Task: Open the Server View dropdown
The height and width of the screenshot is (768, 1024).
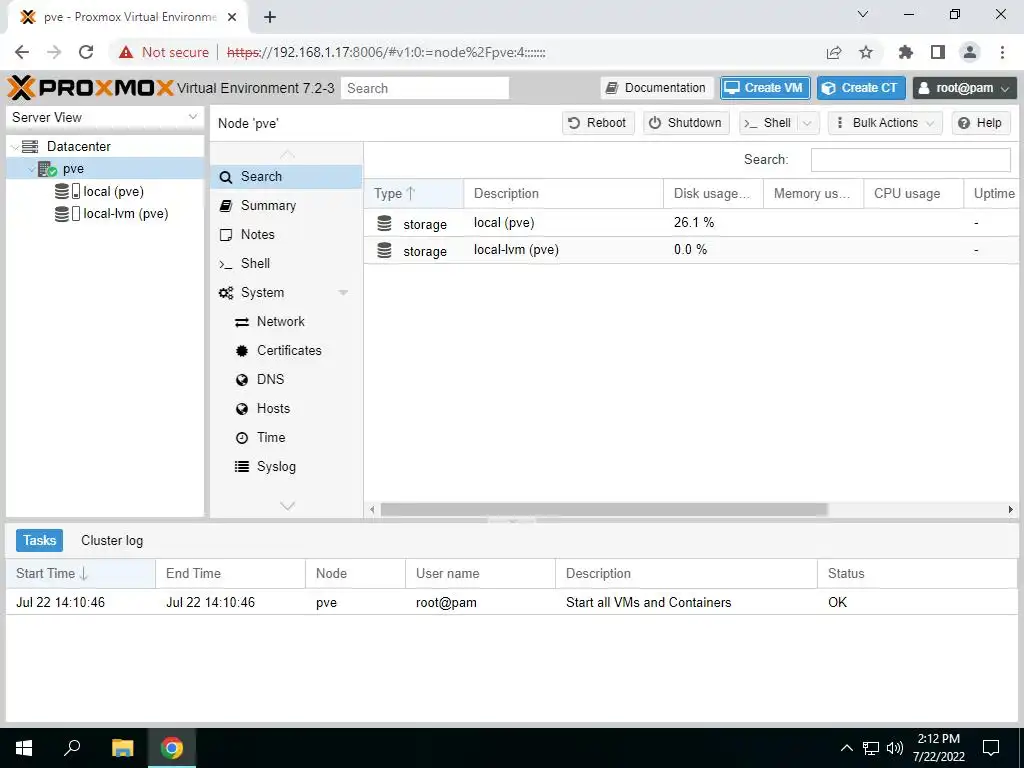Action: 193,117
